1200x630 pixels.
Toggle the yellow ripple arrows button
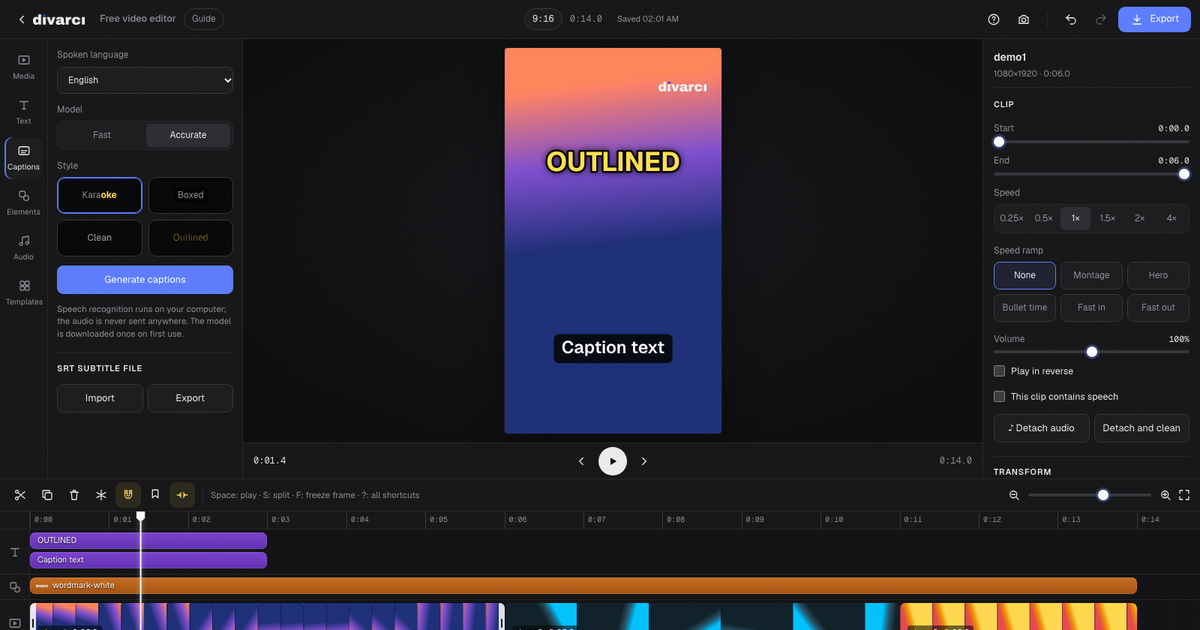pyautogui.click(x=182, y=494)
